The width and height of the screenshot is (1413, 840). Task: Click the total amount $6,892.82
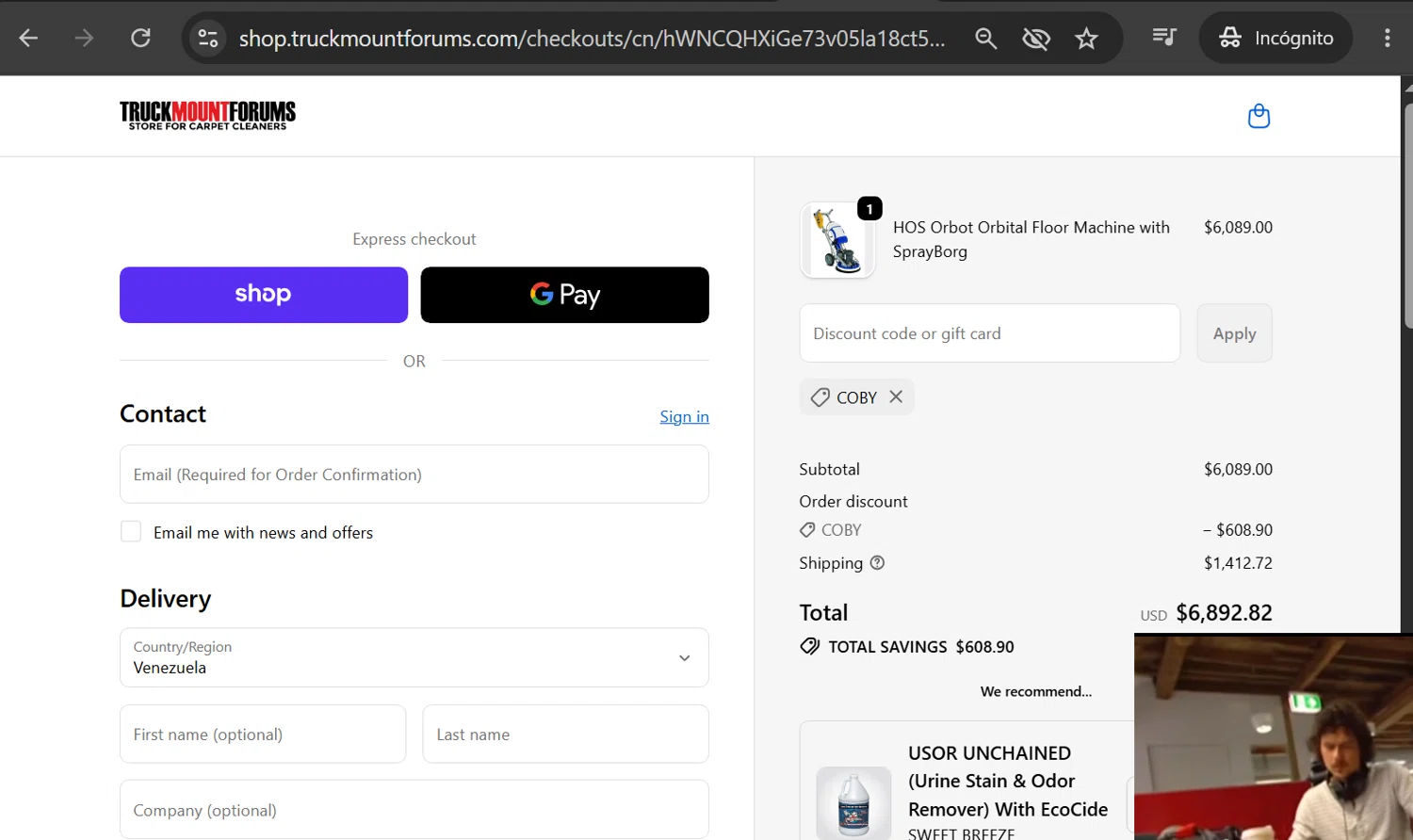(1224, 613)
